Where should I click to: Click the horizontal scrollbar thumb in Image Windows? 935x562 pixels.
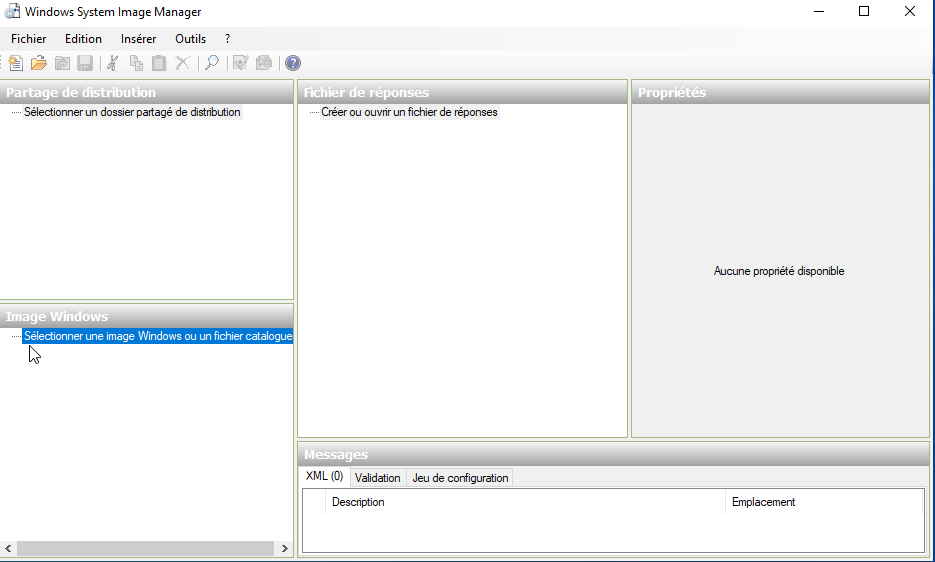[x=145, y=548]
